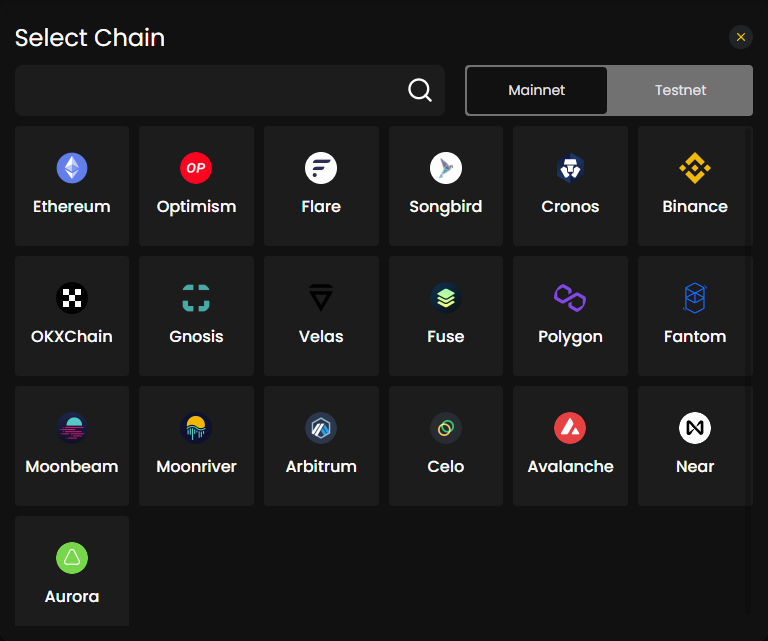Click the chain search input field
Viewport: 768px width, 641px height.
230,90
